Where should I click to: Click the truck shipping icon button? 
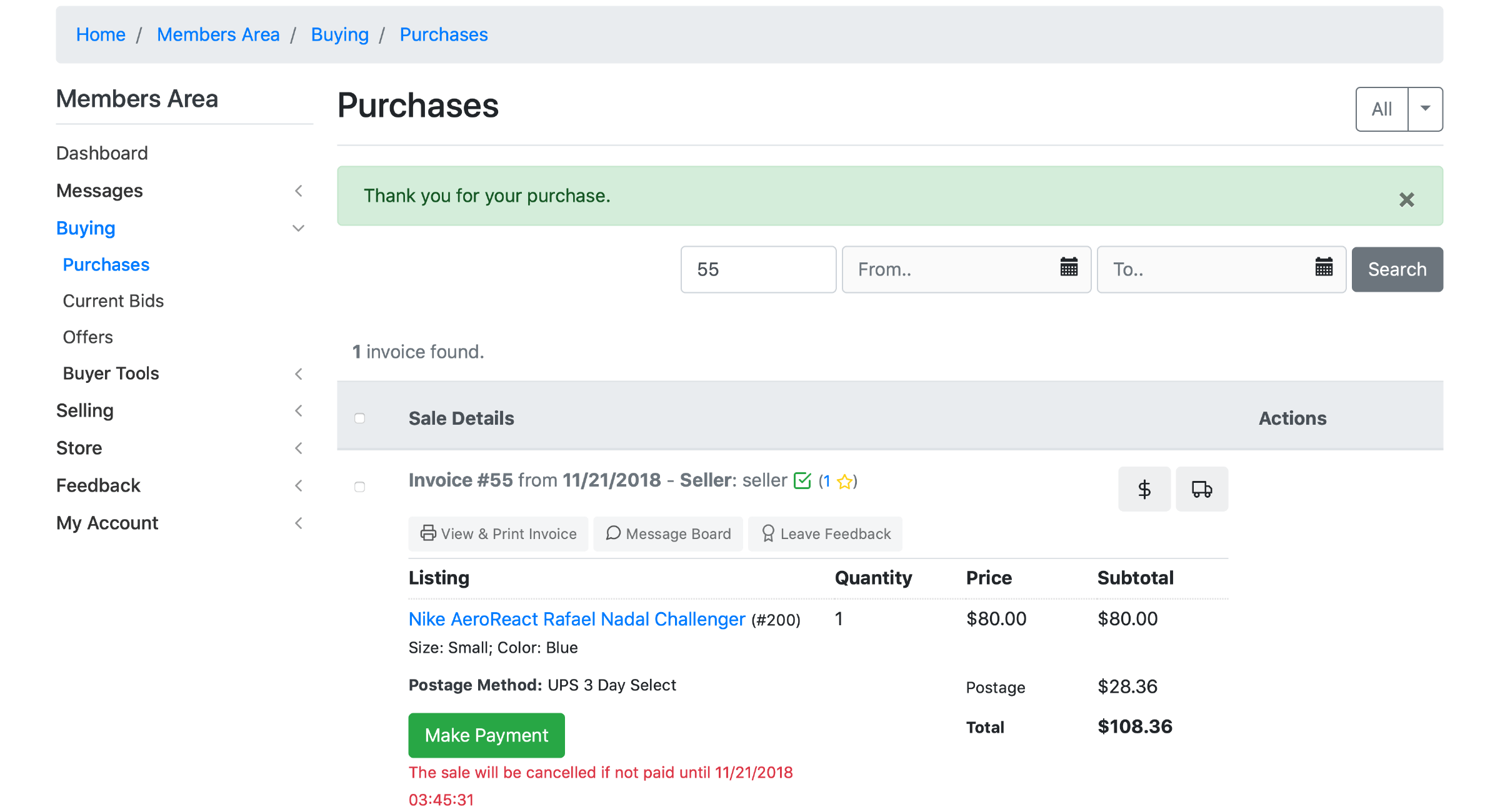click(x=1201, y=489)
